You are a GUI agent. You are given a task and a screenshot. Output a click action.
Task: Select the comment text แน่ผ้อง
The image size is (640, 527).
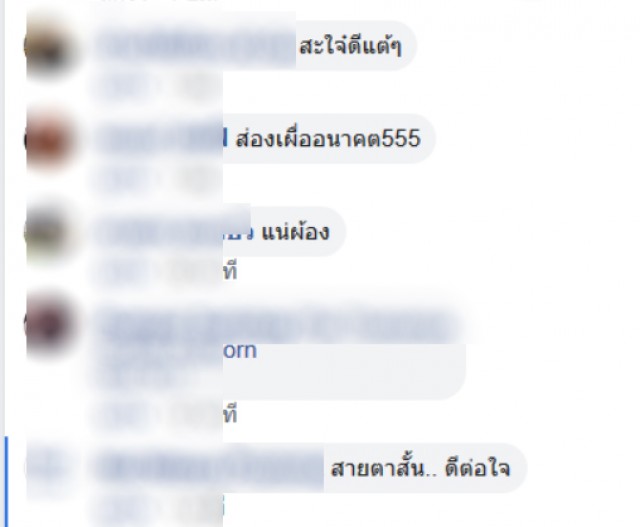tap(295, 231)
